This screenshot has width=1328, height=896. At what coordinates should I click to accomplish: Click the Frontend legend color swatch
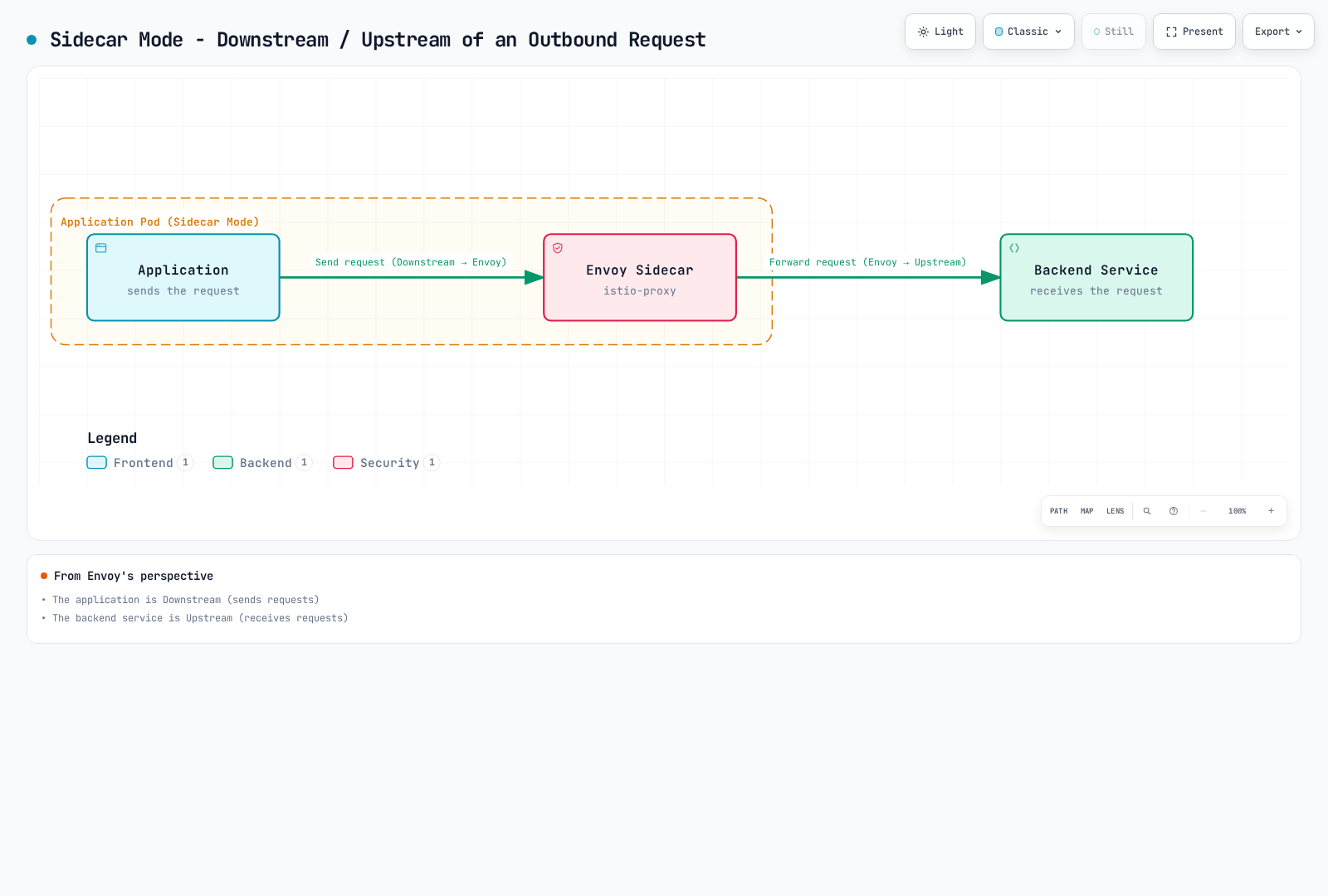click(96, 463)
